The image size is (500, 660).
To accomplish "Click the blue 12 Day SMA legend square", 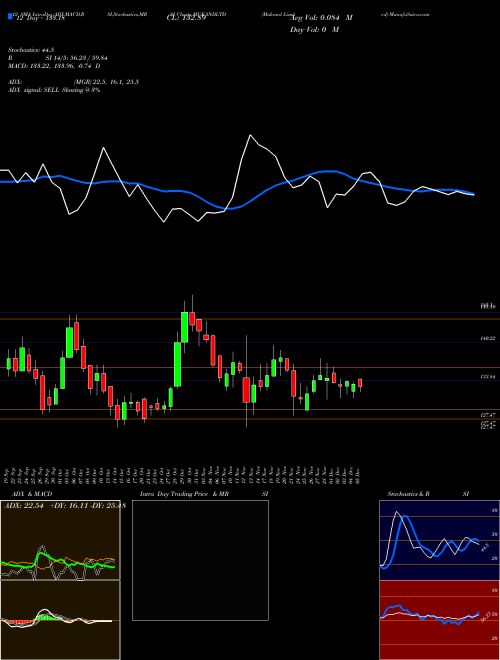I will click(10, 17).
